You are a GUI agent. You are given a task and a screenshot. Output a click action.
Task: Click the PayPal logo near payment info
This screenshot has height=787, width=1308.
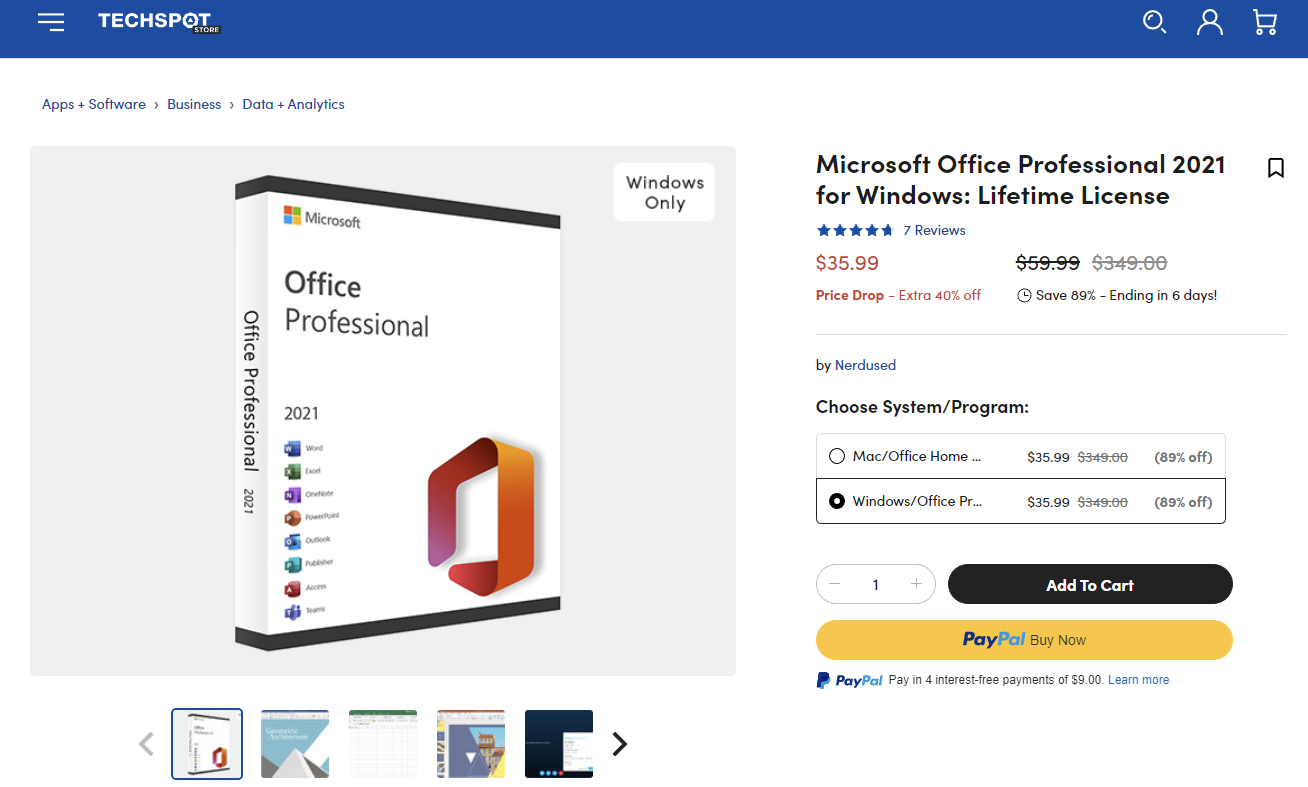[x=849, y=679]
